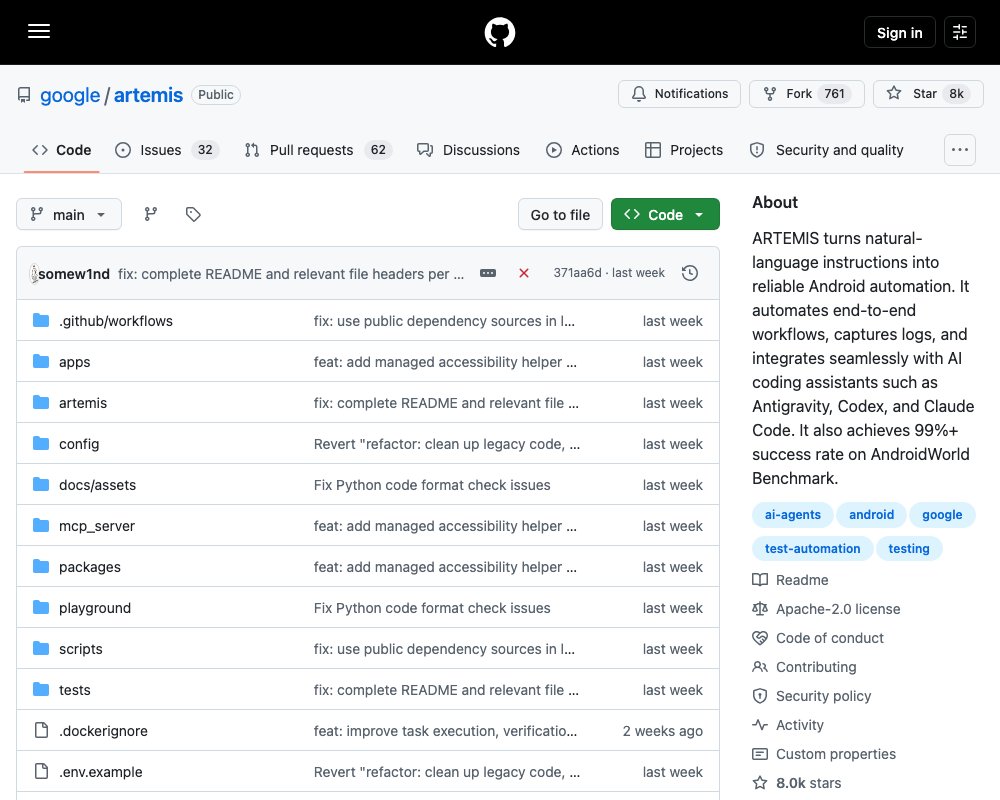Click the test-automation topic tag

(x=812, y=549)
